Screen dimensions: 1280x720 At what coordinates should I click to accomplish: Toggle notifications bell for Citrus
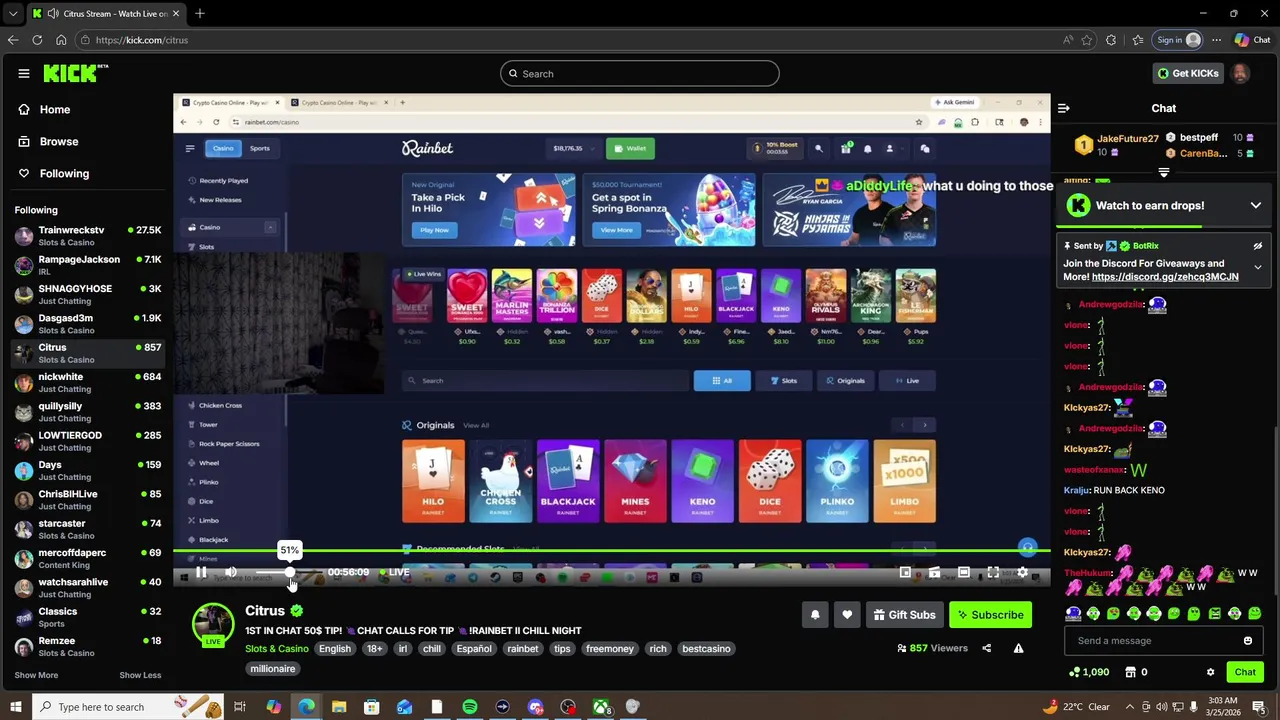[x=815, y=615]
